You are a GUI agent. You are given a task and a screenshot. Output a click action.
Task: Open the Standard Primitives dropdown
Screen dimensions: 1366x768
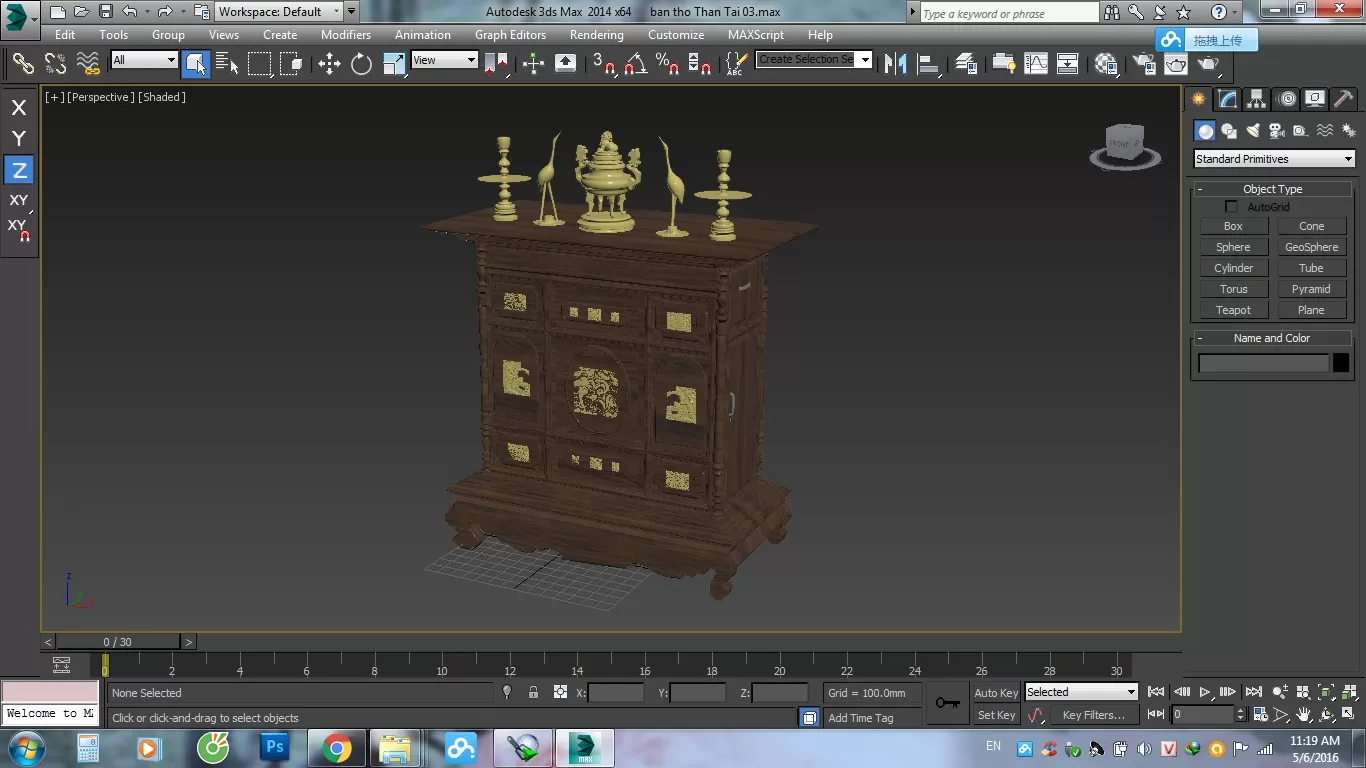point(1272,158)
